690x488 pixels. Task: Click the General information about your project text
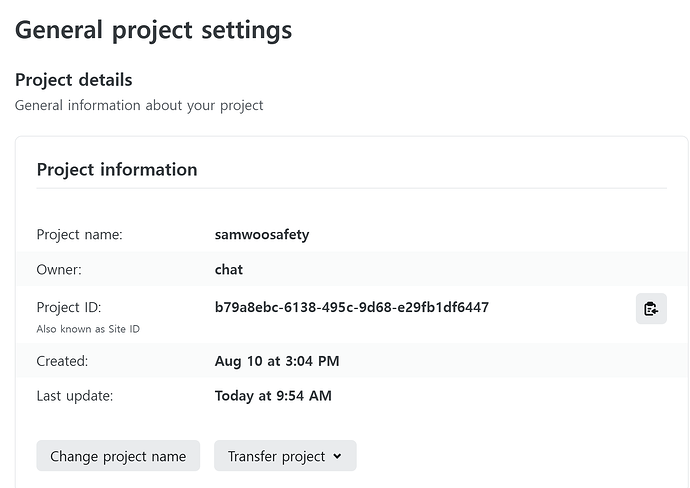coord(139,105)
